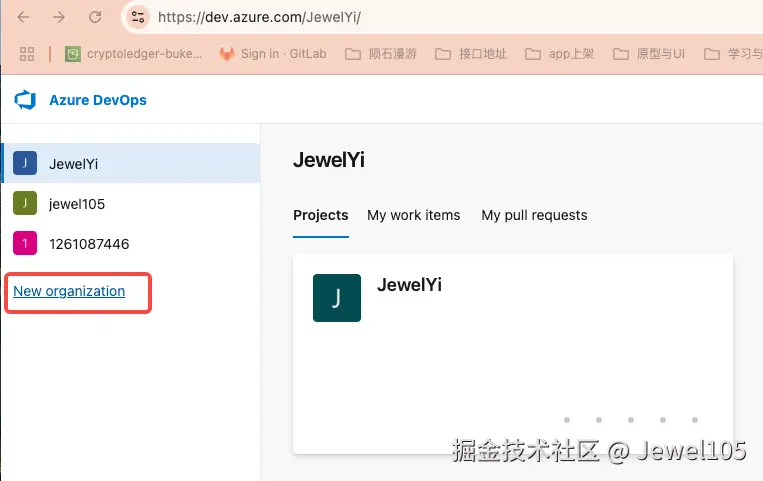Open the apps grid icon in bookmarks bar

27,54
